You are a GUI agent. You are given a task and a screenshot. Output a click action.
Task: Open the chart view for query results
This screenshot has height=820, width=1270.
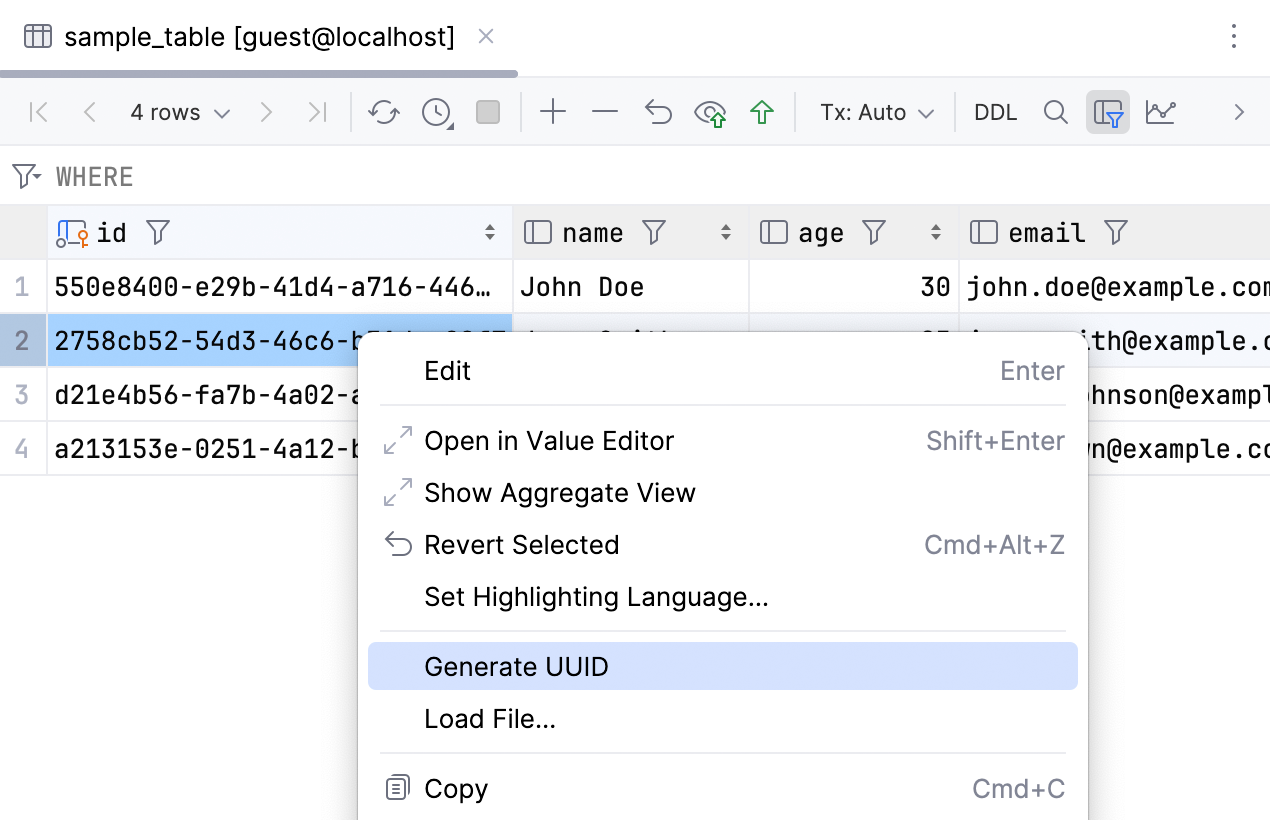pos(1160,112)
